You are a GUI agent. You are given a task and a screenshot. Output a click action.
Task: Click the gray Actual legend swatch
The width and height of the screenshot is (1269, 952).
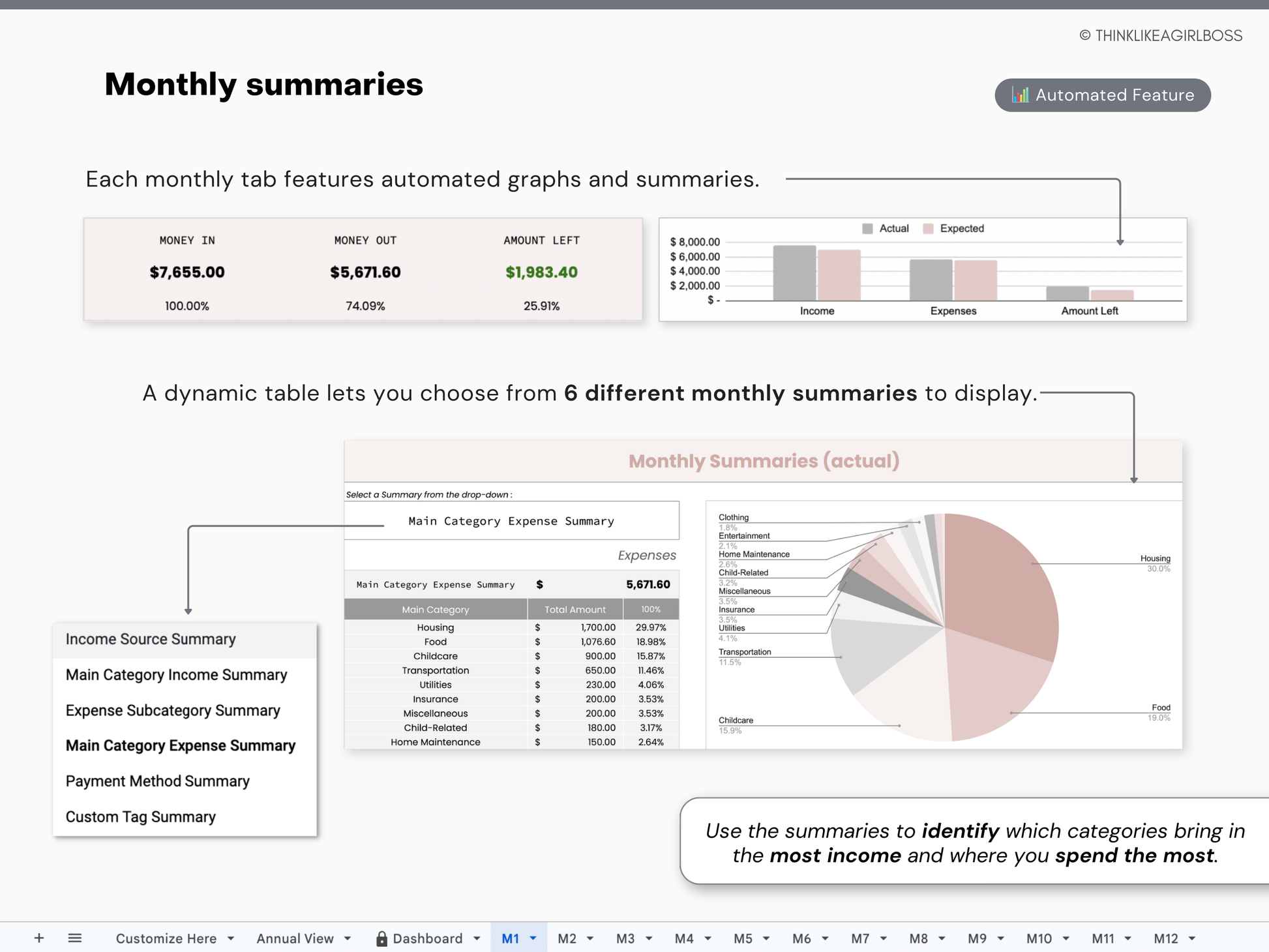(867, 229)
